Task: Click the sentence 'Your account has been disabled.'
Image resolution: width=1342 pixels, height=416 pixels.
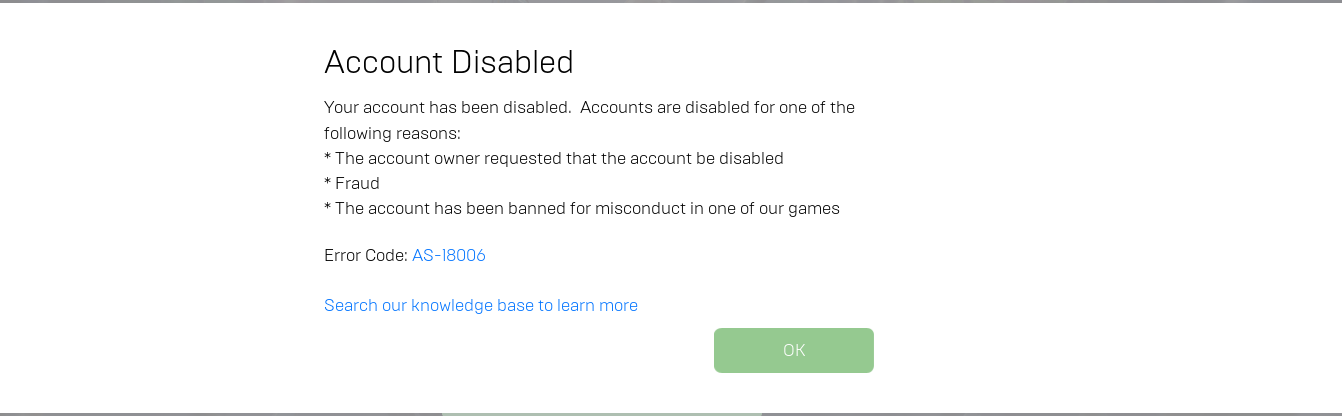Action: pos(447,107)
